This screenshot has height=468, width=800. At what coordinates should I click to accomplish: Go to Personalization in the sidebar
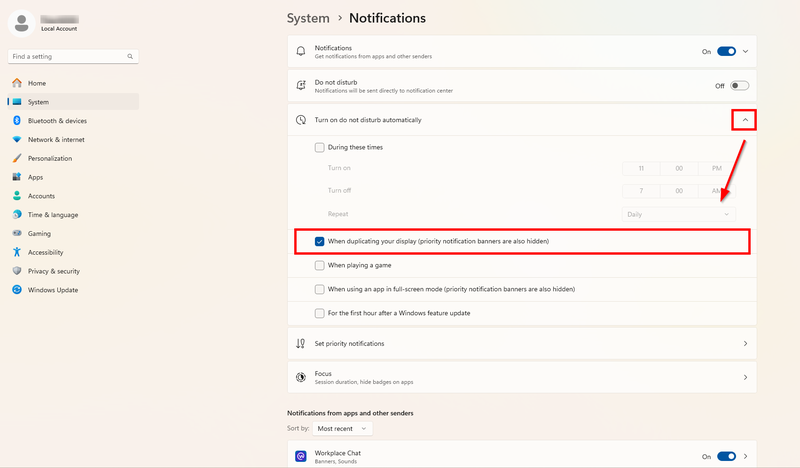click(x=50, y=158)
